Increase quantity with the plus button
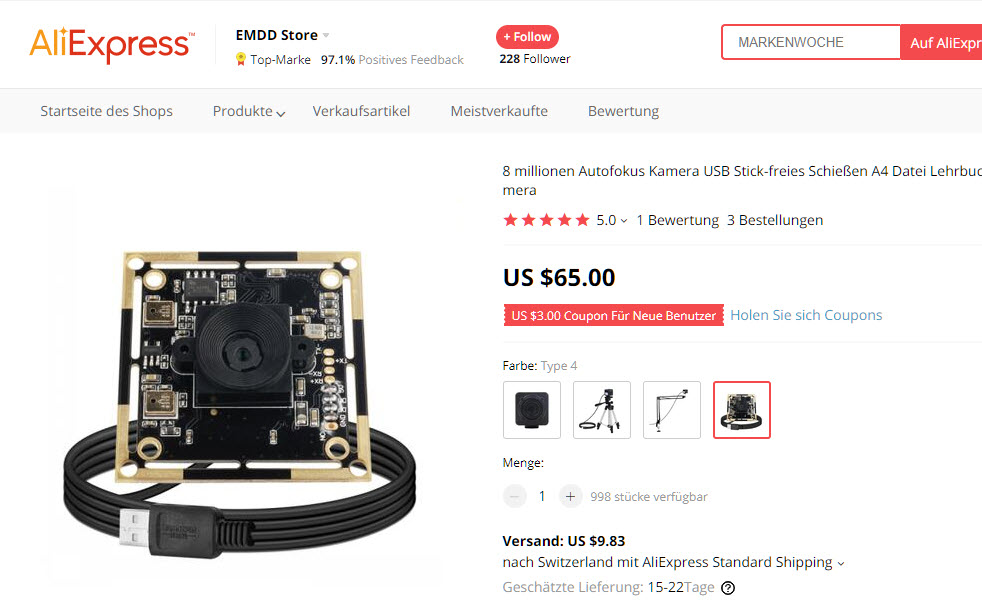The height and width of the screenshot is (605, 982). [x=570, y=497]
